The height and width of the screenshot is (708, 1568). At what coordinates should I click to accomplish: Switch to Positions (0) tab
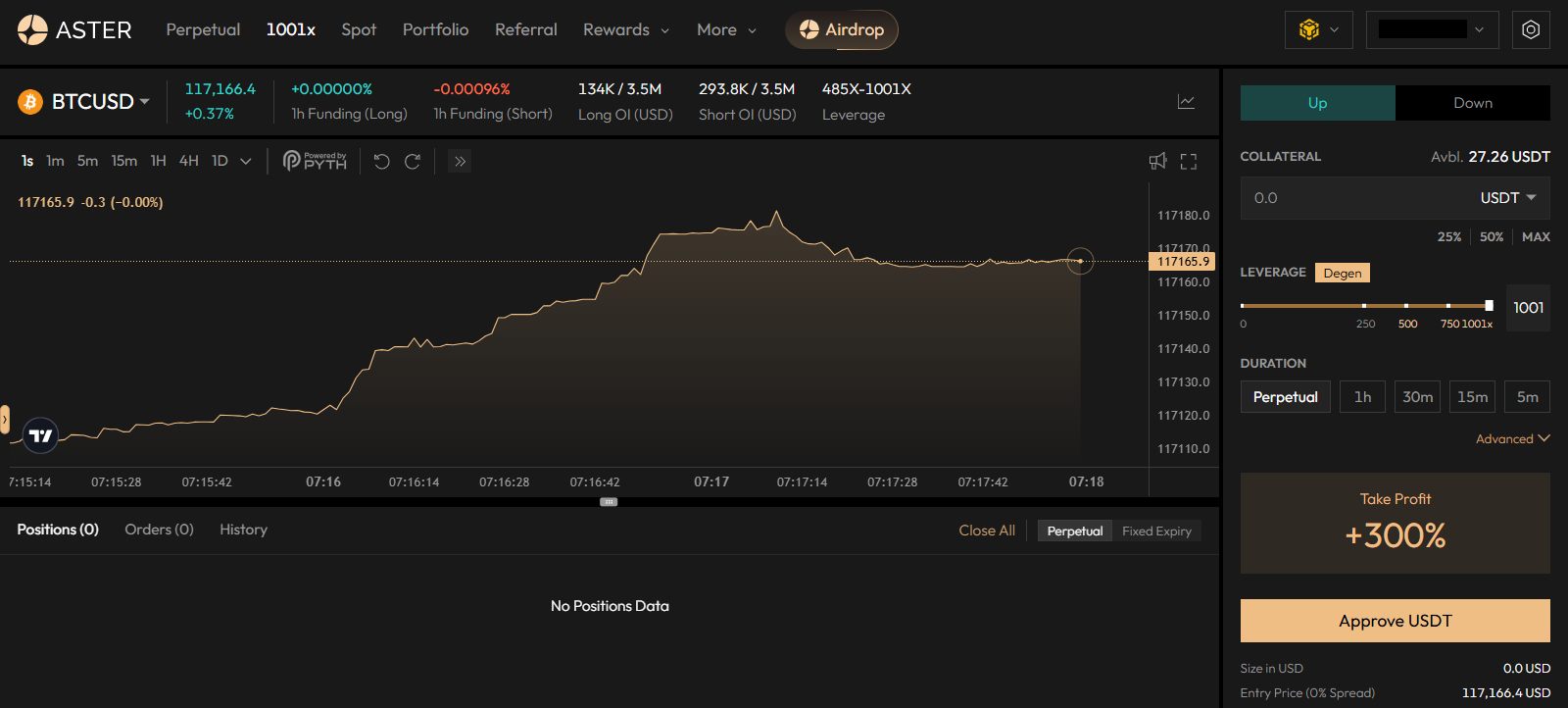(x=58, y=530)
